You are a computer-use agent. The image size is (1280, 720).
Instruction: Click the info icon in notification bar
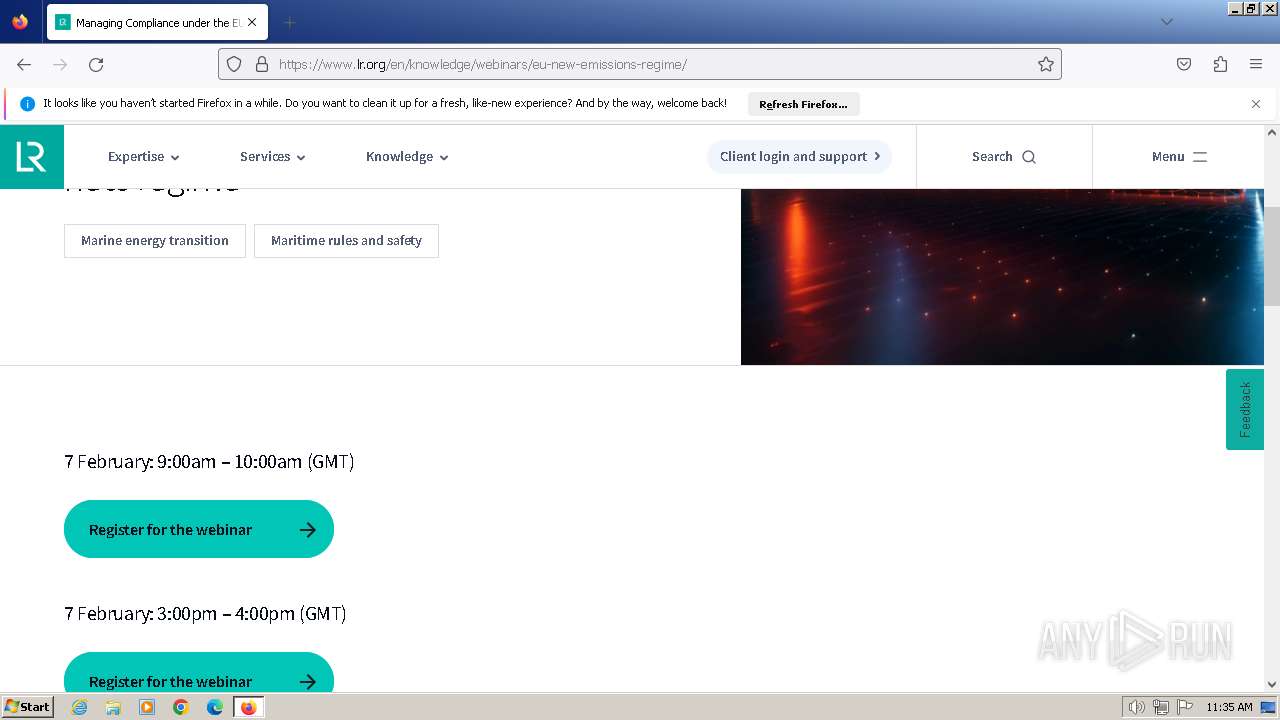coord(27,104)
